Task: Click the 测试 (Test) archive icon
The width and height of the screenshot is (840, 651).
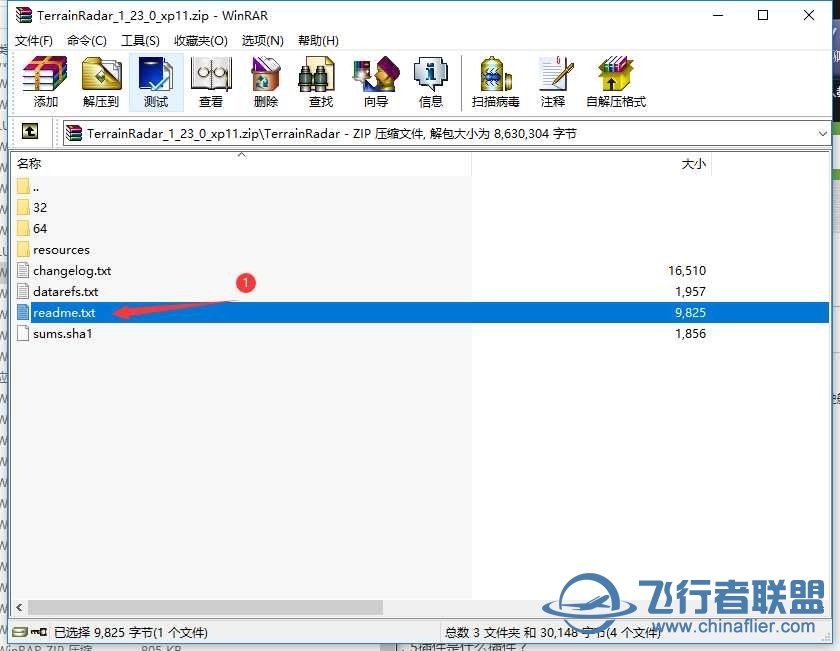Action: coord(155,80)
